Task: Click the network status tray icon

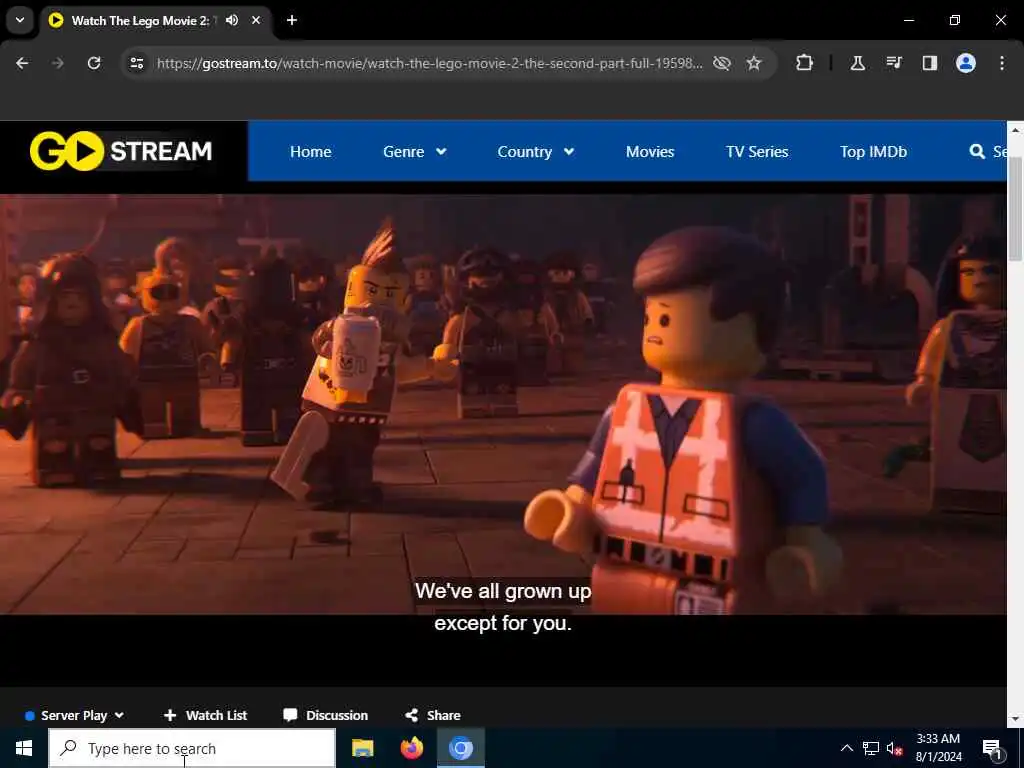Action: (871, 748)
